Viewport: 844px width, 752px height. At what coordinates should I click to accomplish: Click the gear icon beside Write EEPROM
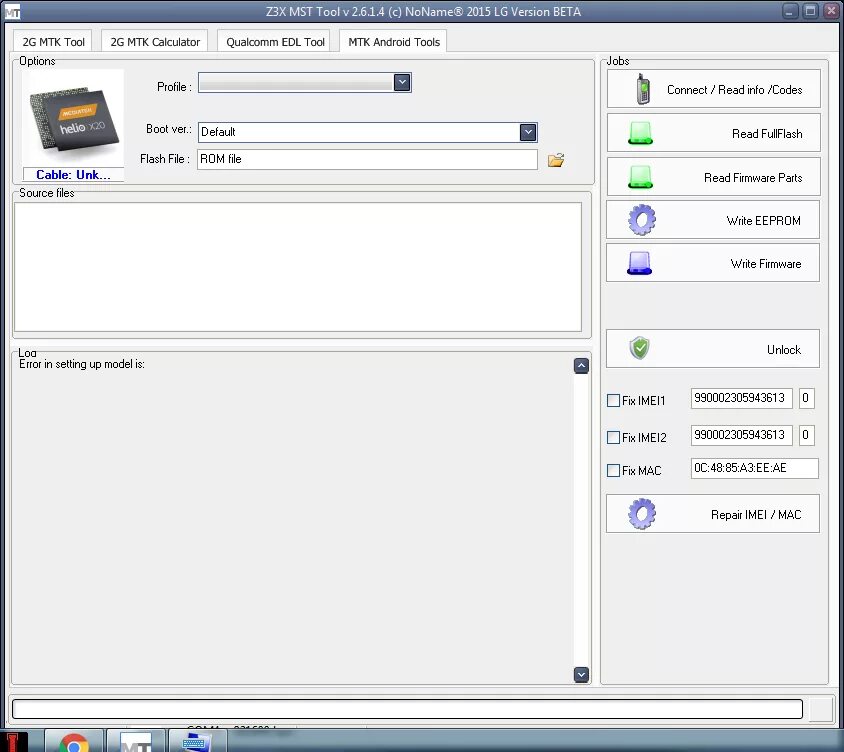tap(642, 220)
